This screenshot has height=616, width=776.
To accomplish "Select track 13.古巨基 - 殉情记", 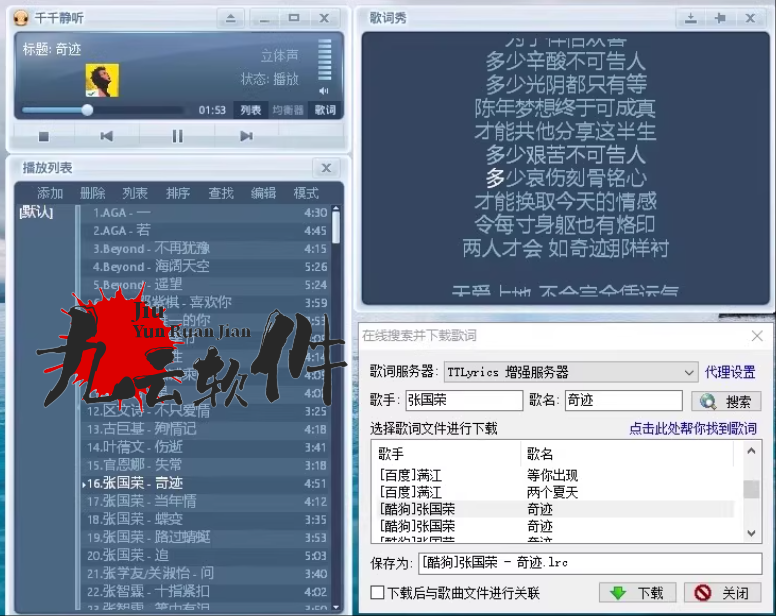I will click(205, 429).
